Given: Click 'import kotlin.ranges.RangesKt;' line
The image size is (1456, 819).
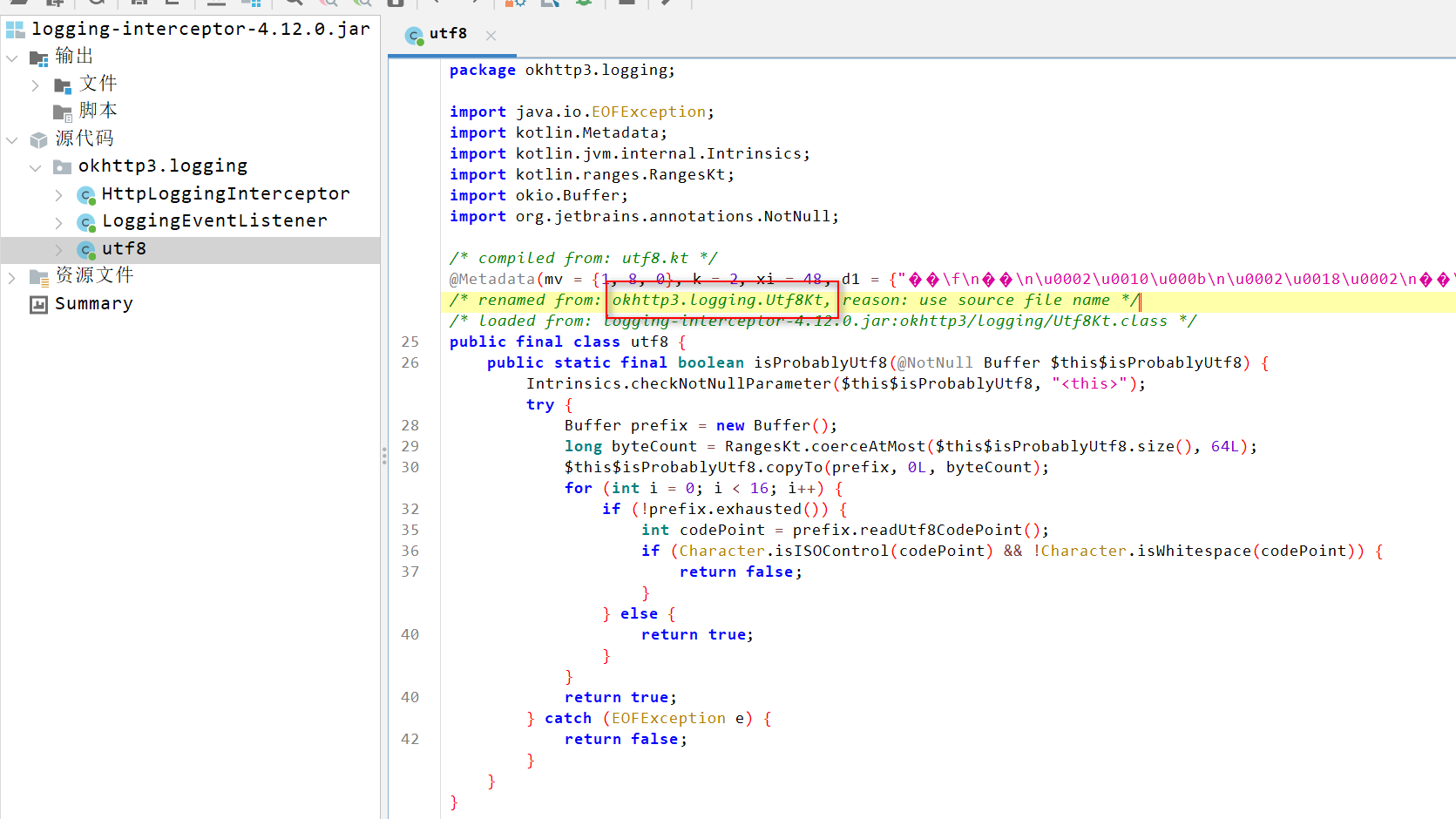Looking at the screenshot, I should coord(592,174).
